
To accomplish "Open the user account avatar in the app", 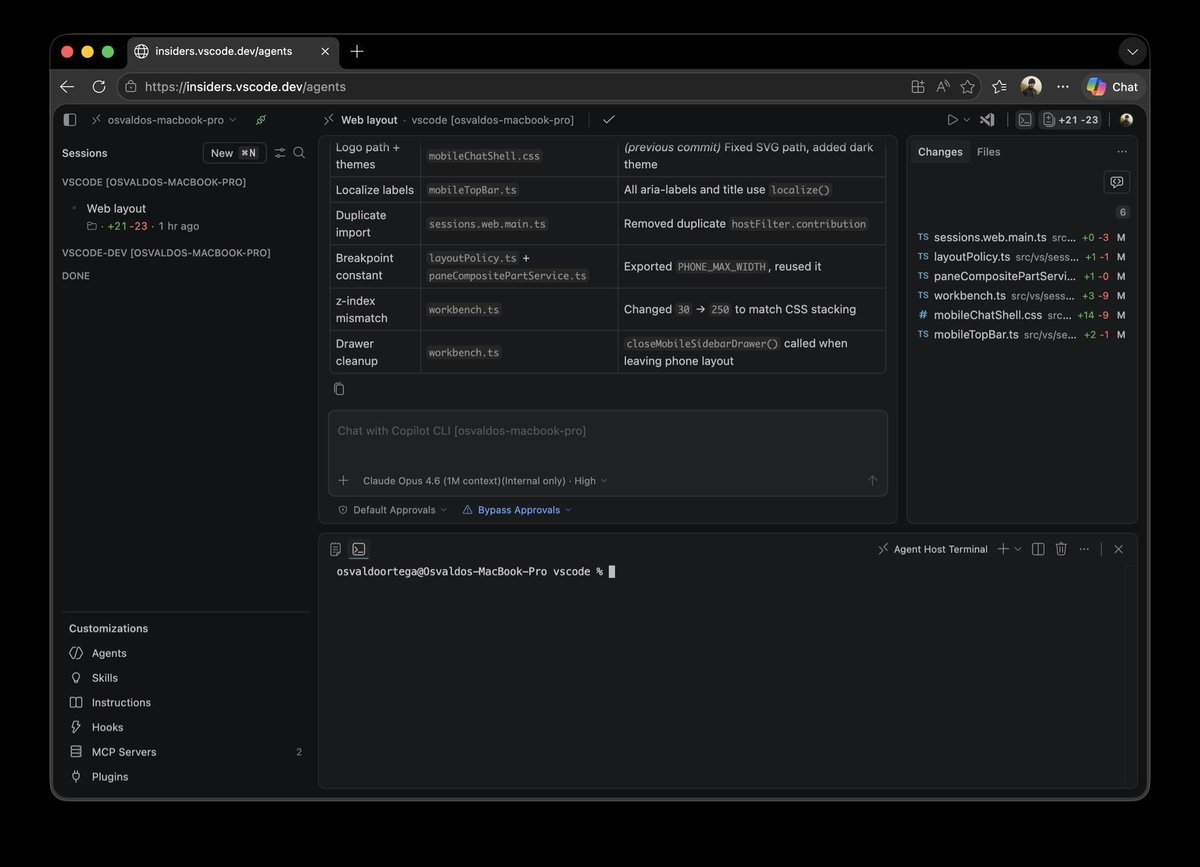I will click(1126, 120).
